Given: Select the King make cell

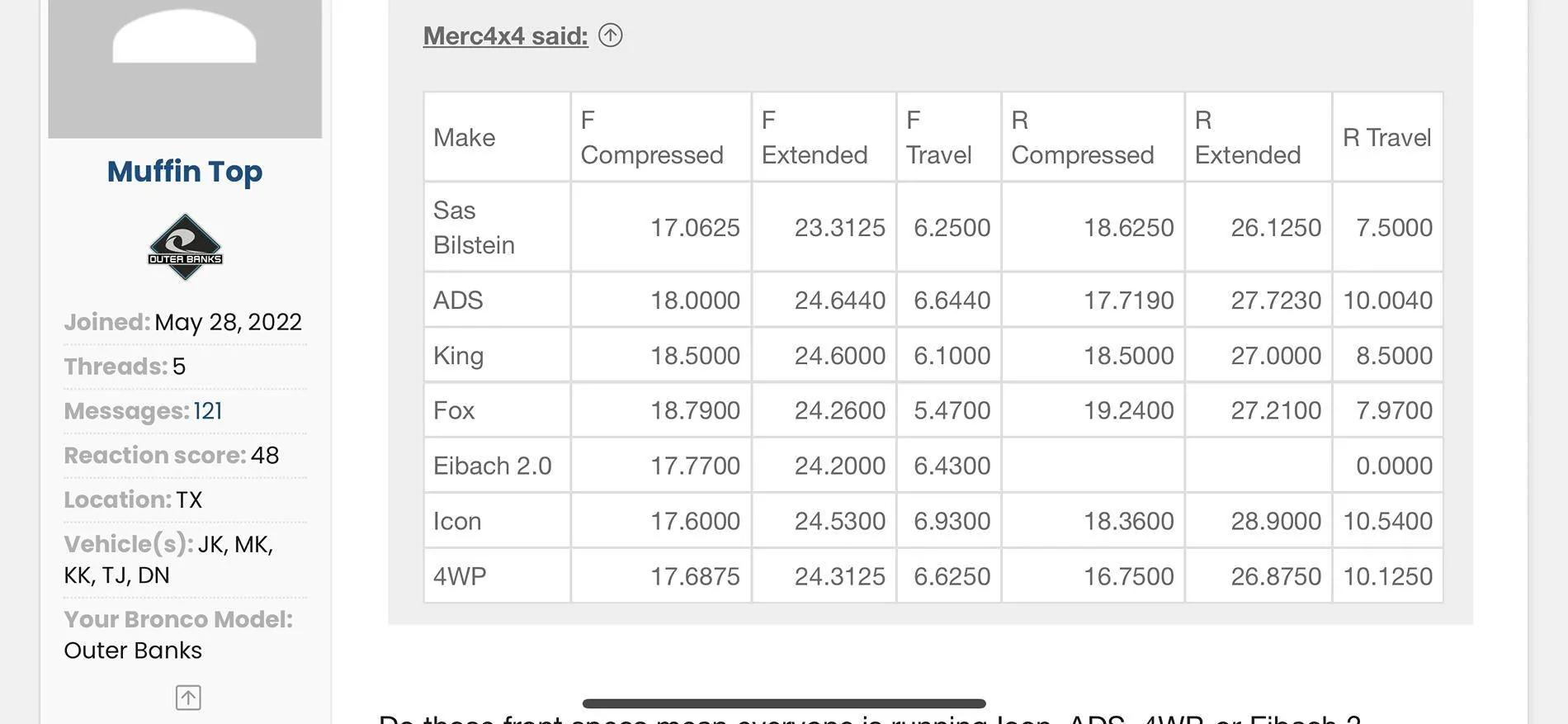Looking at the screenshot, I should pos(497,355).
